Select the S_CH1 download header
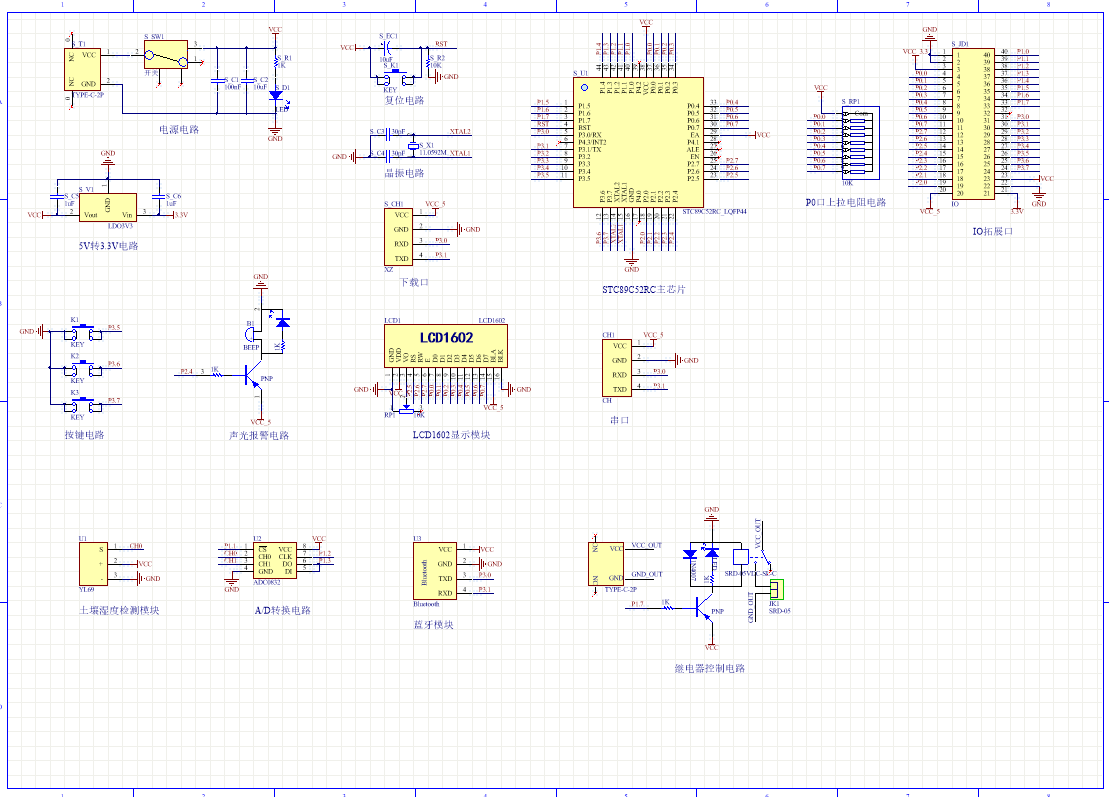Screen dimensions: 1109x797 398,236
